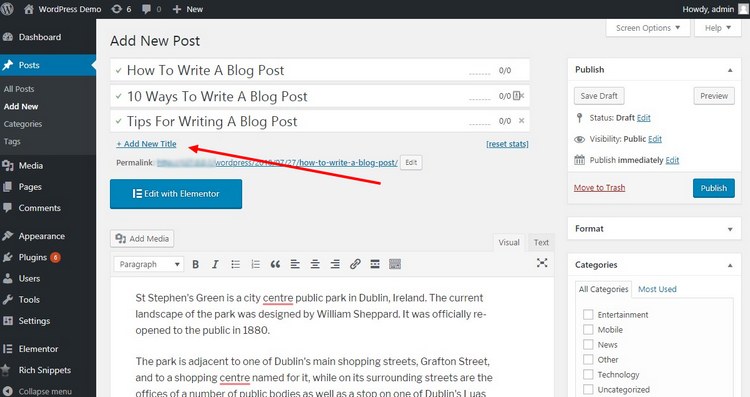Enable distraction-free writing mode

pos(542,263)
